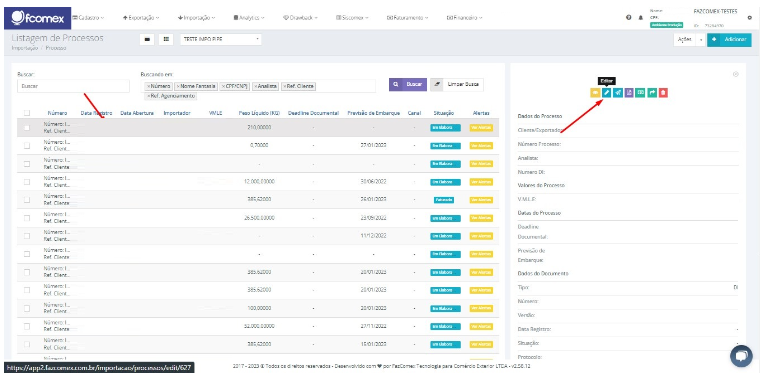Switch to table grid view icon
This screenshot has height=386, width=762.
tap(166, 39)
